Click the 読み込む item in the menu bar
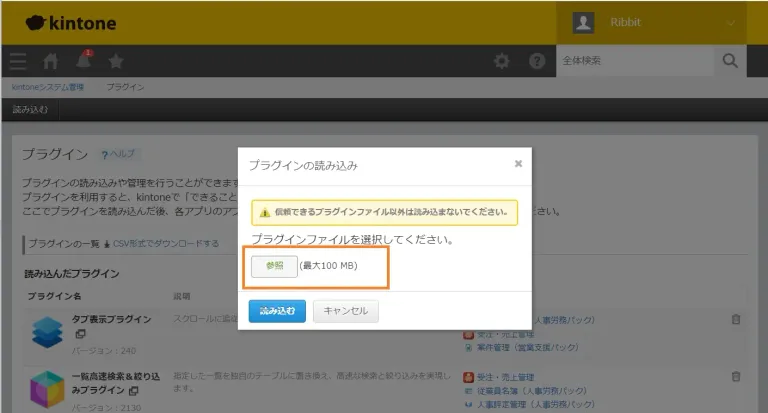 coord(30,110)
